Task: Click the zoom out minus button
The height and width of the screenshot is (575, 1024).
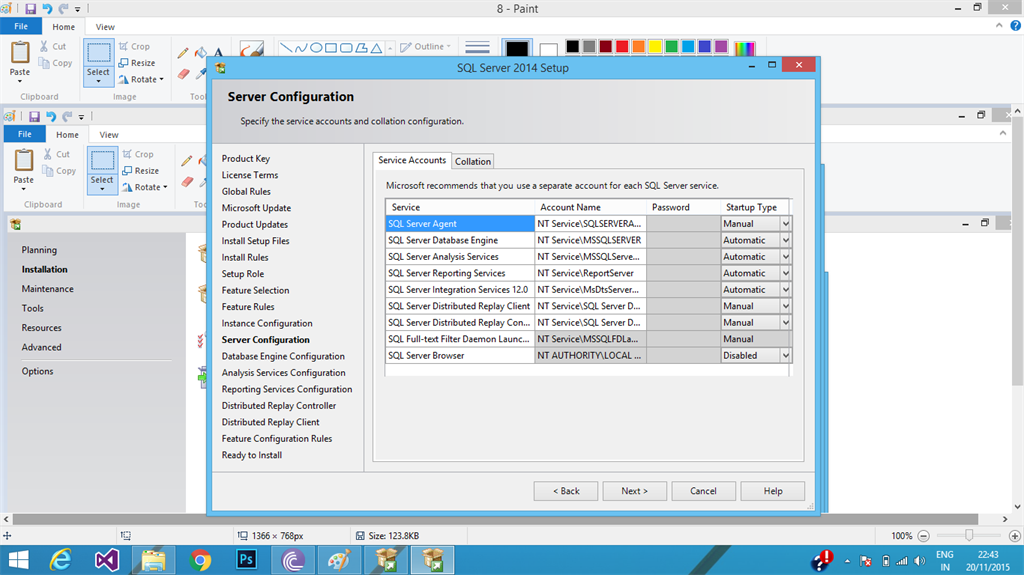Action: 923,536
